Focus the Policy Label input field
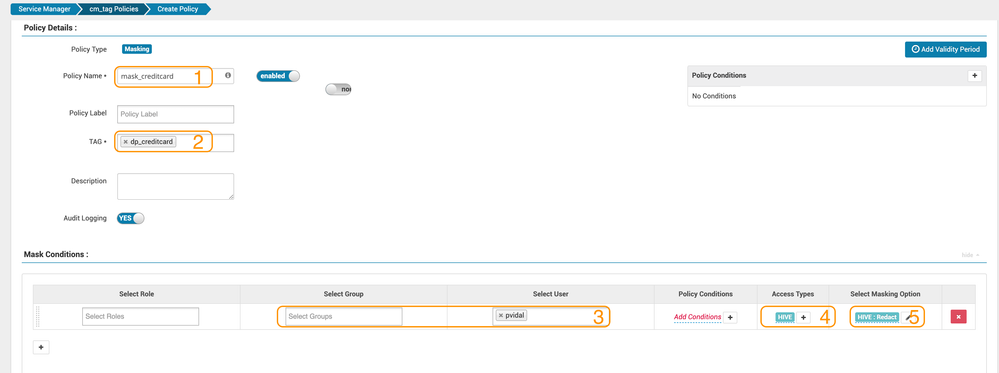This screenshot has width=999, height=373. 175,114
